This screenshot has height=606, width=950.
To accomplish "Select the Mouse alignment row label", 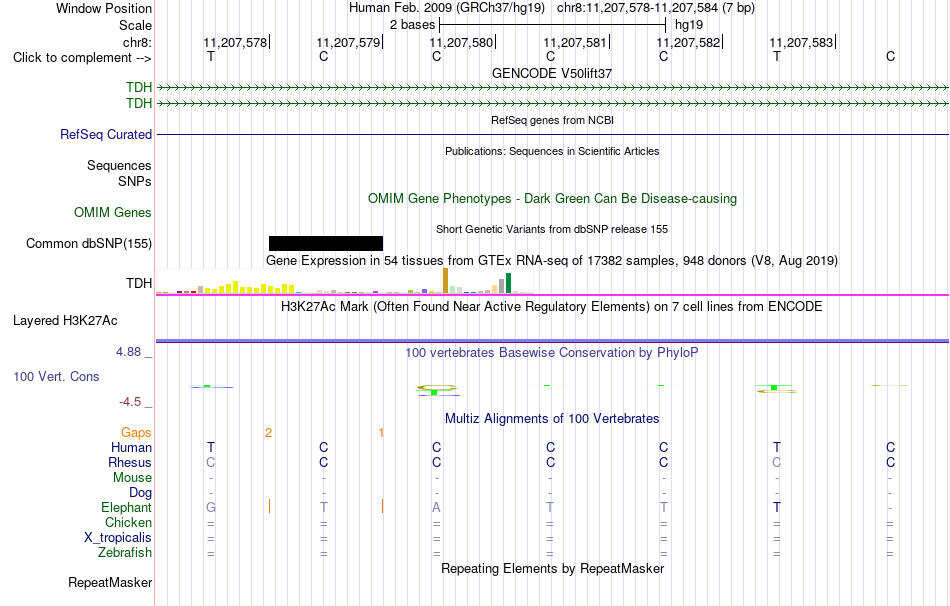I will pyautogui.click(x=132, y=478).
